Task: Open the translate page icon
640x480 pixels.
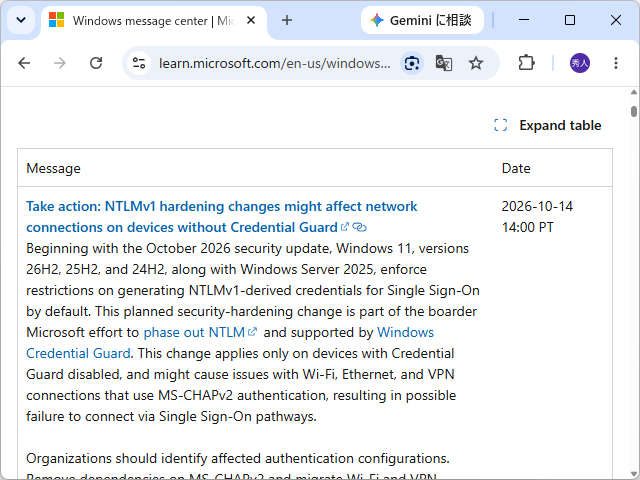Action: [443, 63]
